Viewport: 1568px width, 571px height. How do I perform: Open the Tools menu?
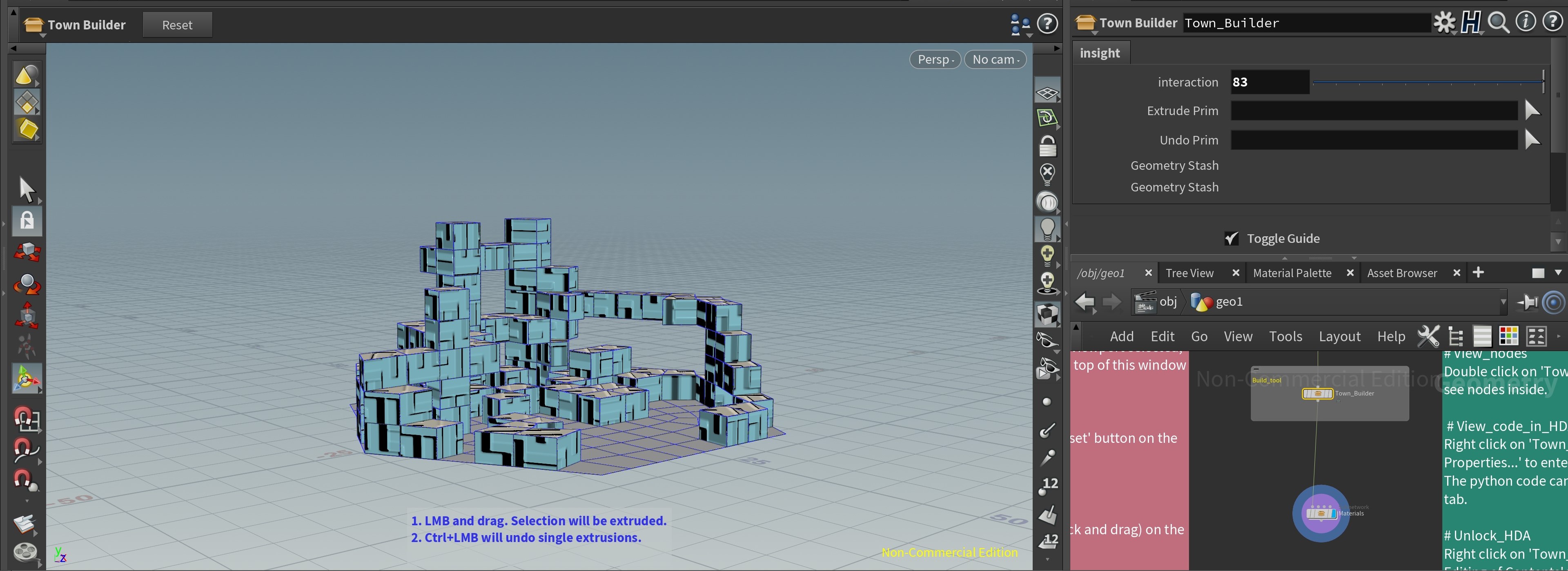coord(1285,336)
